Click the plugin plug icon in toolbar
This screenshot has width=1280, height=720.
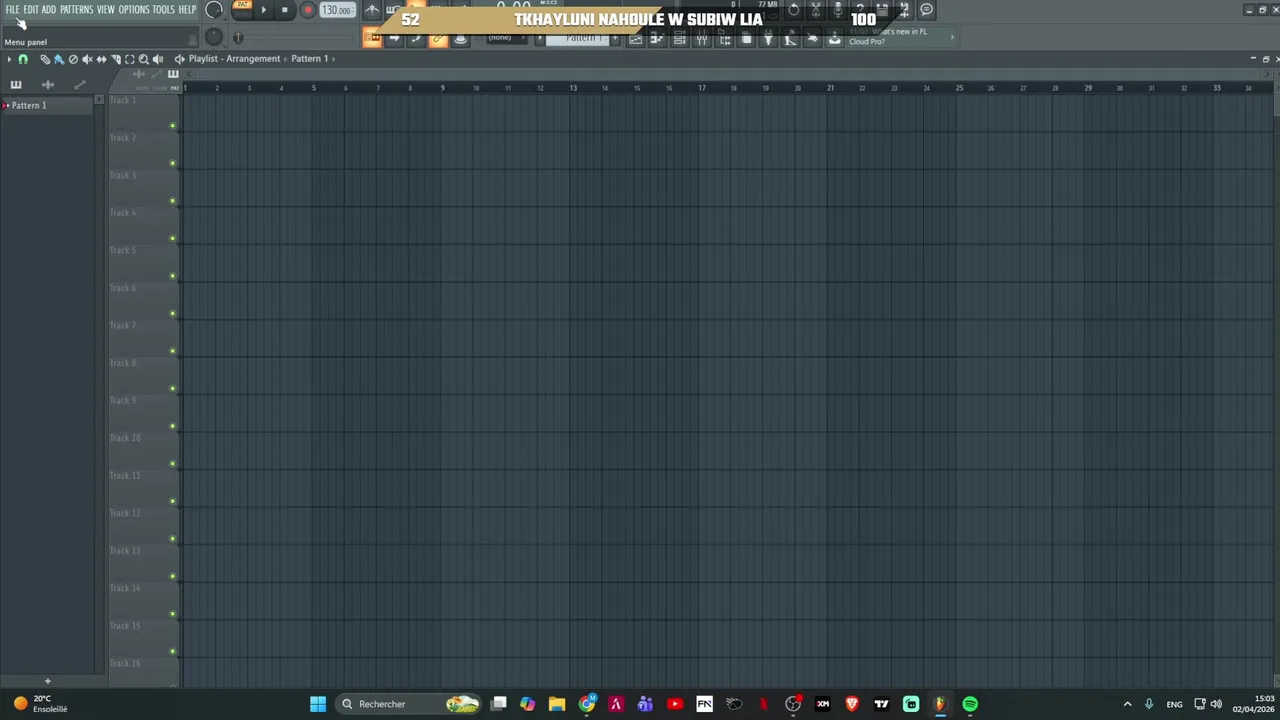tap(768, 38)
